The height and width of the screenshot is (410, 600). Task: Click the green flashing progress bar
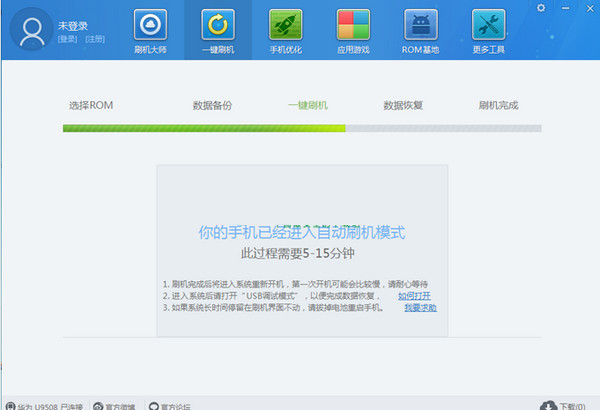(204, 128)
